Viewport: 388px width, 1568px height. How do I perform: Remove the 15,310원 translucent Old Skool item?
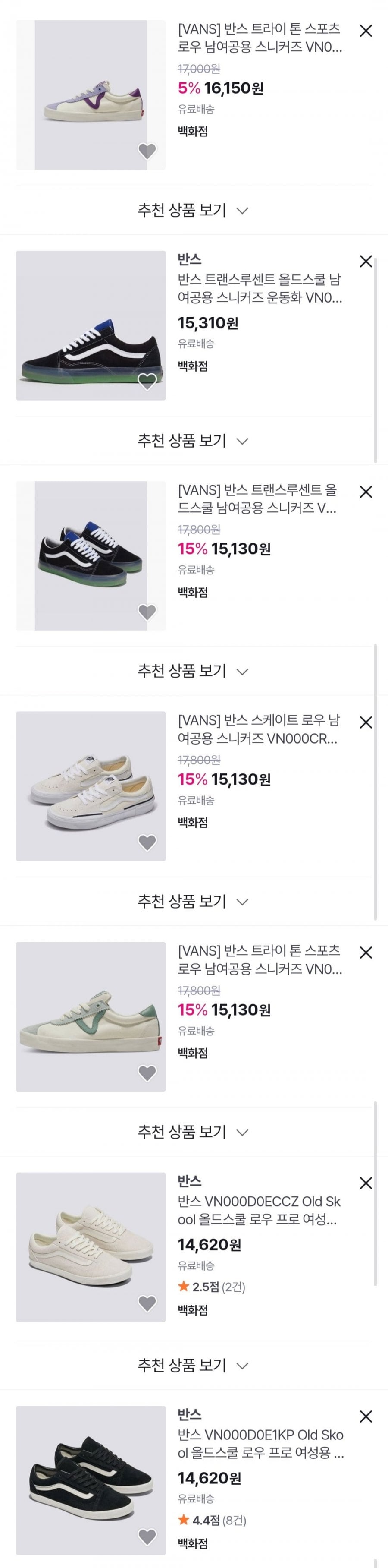(366, 262)
